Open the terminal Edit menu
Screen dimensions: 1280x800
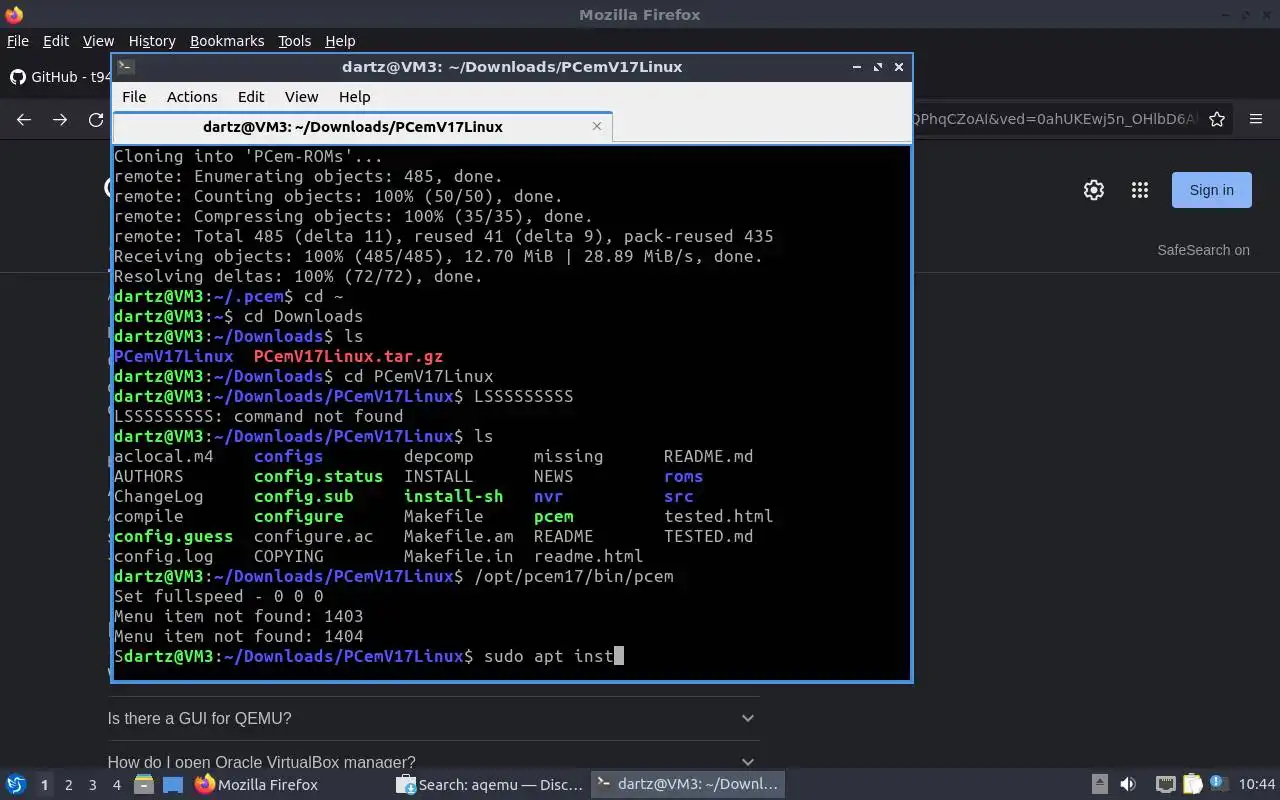pos(251,97)
